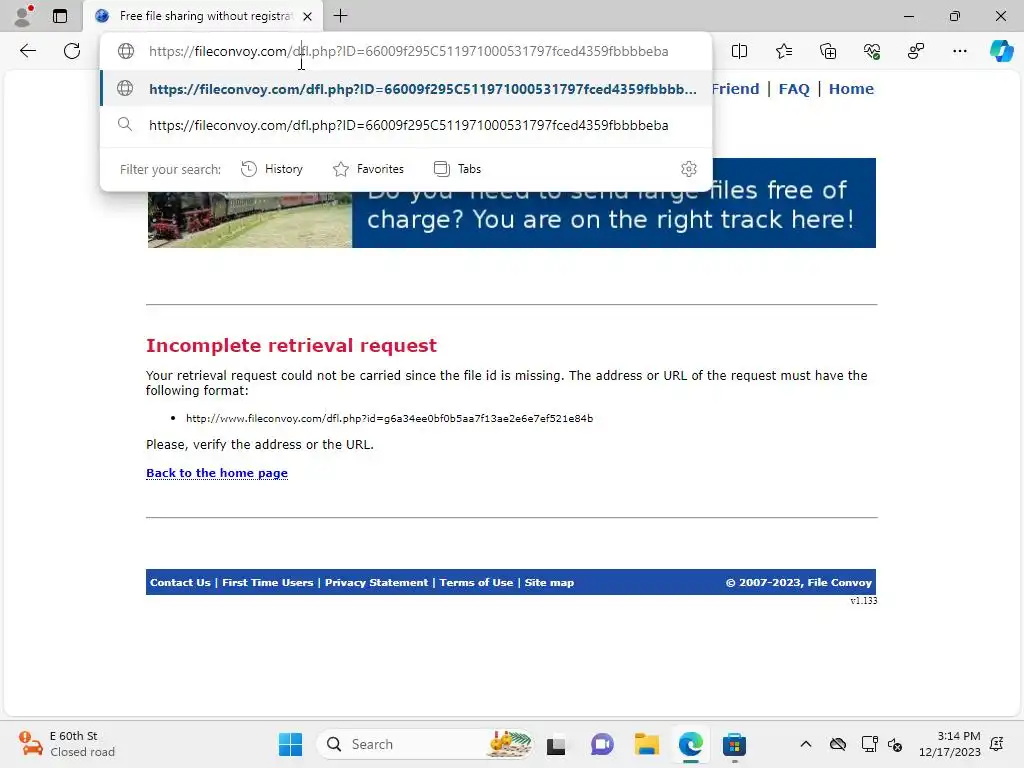The height and width of the screenshot is (768, 1024).
Task: Click inside the address bar URL field
Action: (408, 51)
